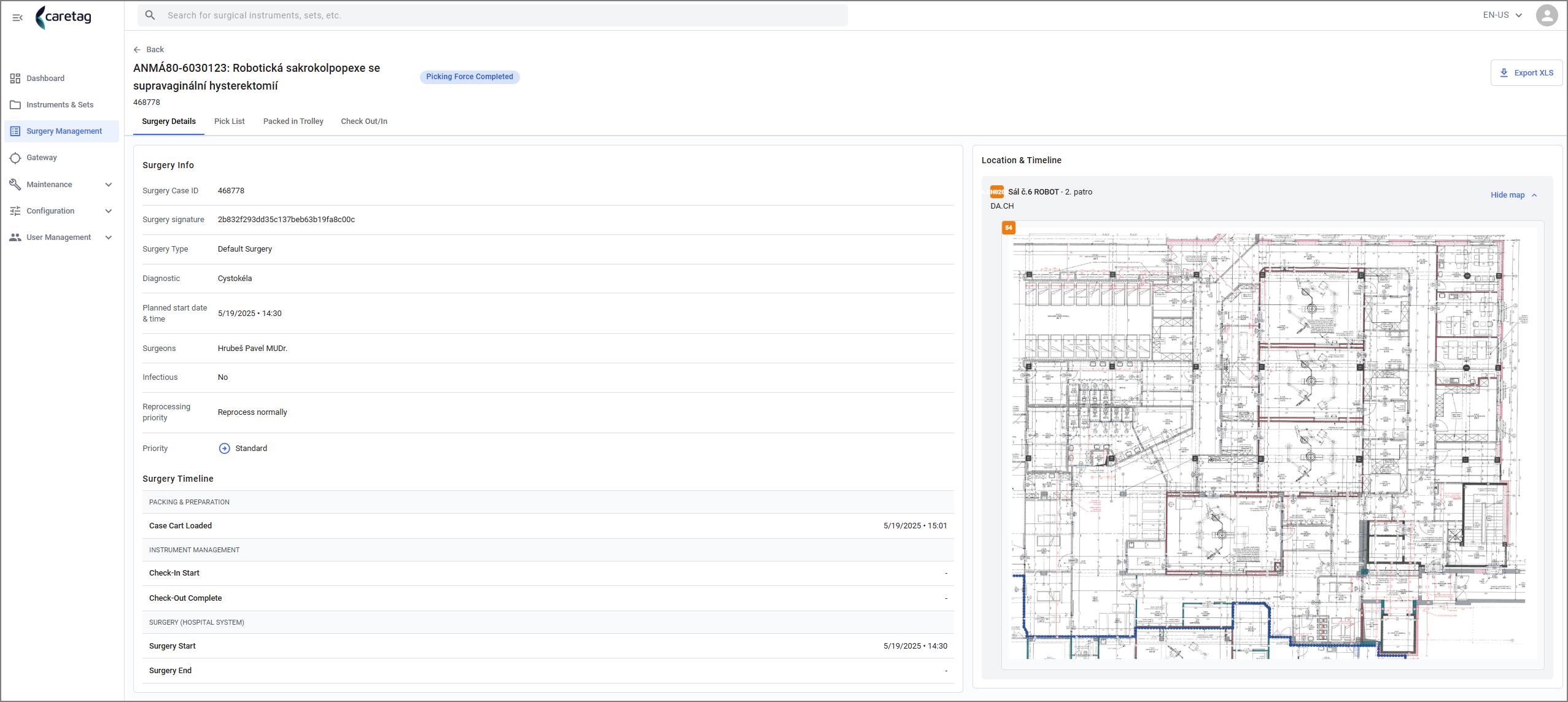
Task: Open the user account avatar icon
Action: click(x=1547, y=15)
